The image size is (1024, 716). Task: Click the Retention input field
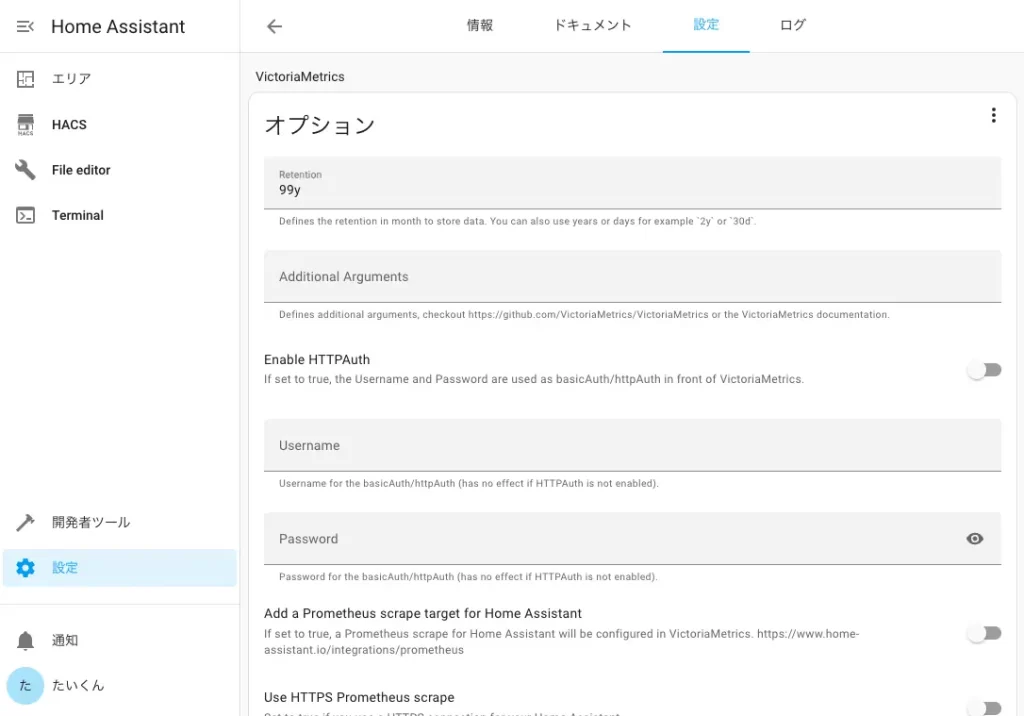632,183
